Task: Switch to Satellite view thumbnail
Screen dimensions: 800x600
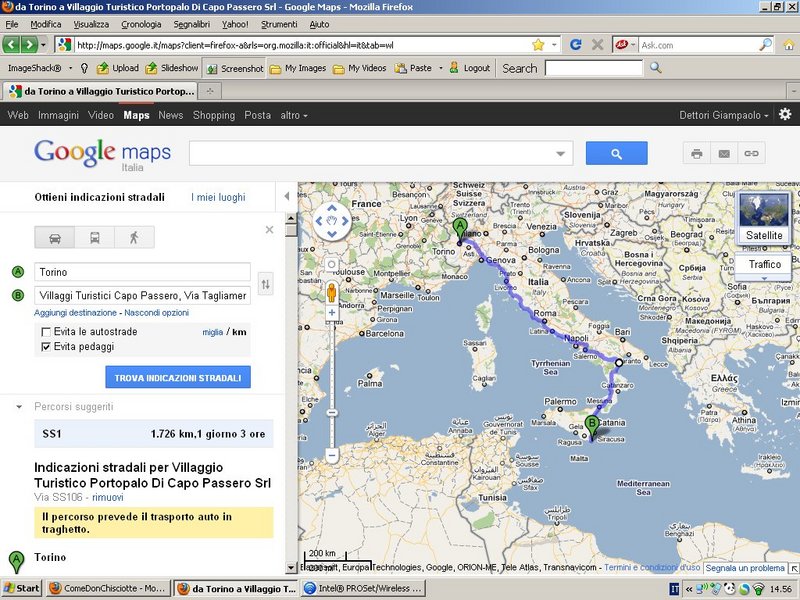Action: tap(764, 217)
